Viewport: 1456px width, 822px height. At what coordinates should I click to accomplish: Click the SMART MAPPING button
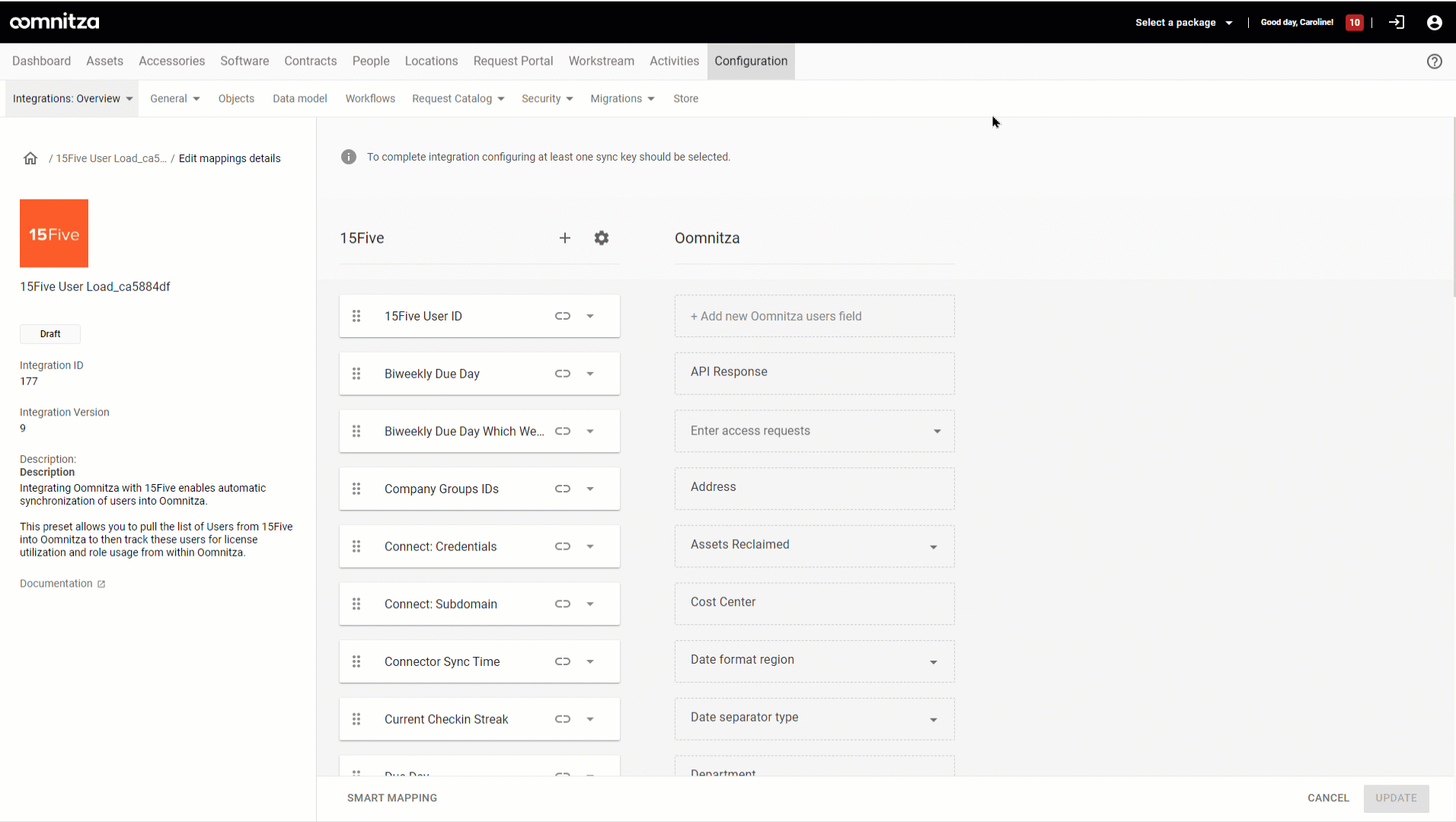[391, 798]
